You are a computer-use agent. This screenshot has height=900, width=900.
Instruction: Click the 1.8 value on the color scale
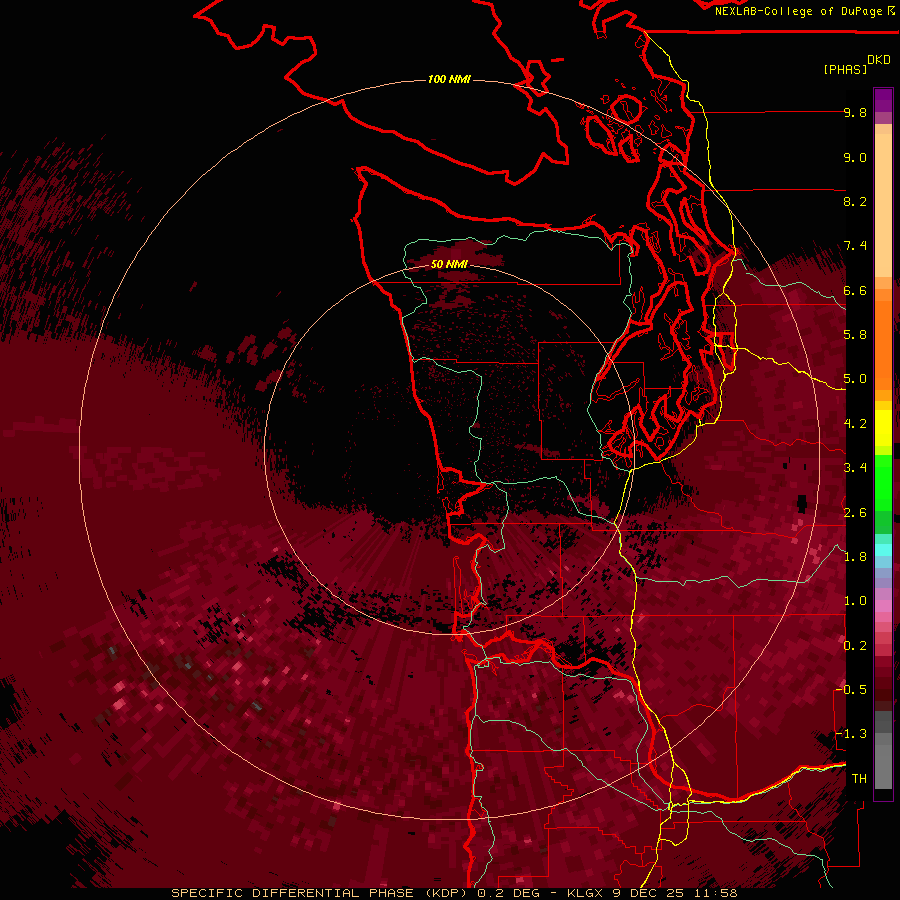[855, 557]
